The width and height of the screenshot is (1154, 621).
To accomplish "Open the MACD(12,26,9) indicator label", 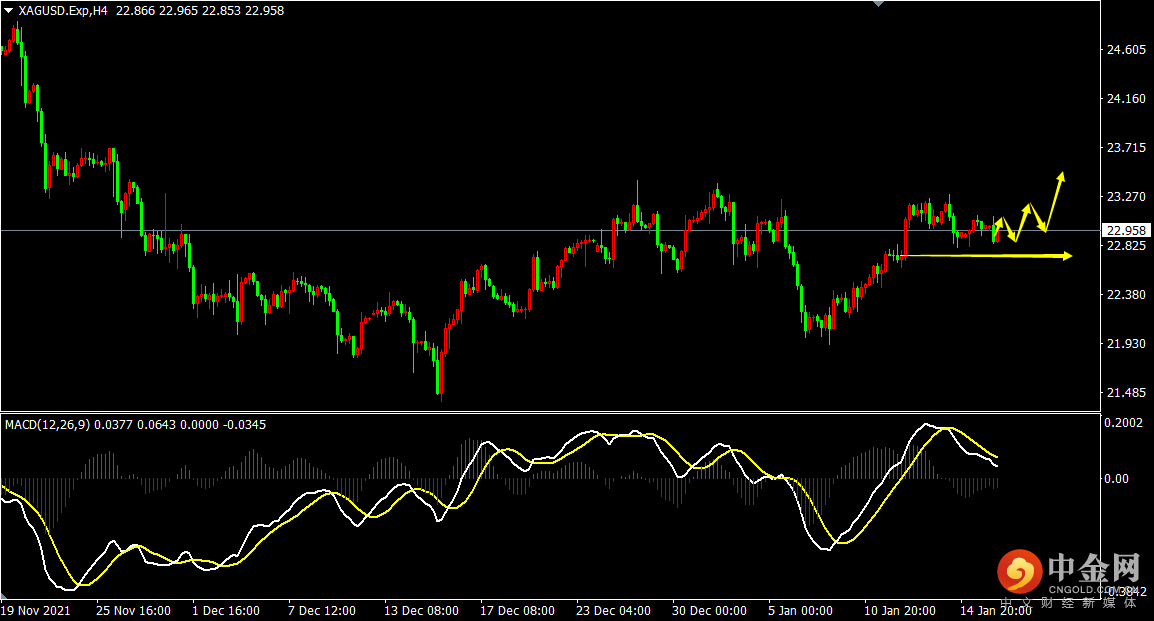I will click(x=48, y=425).
